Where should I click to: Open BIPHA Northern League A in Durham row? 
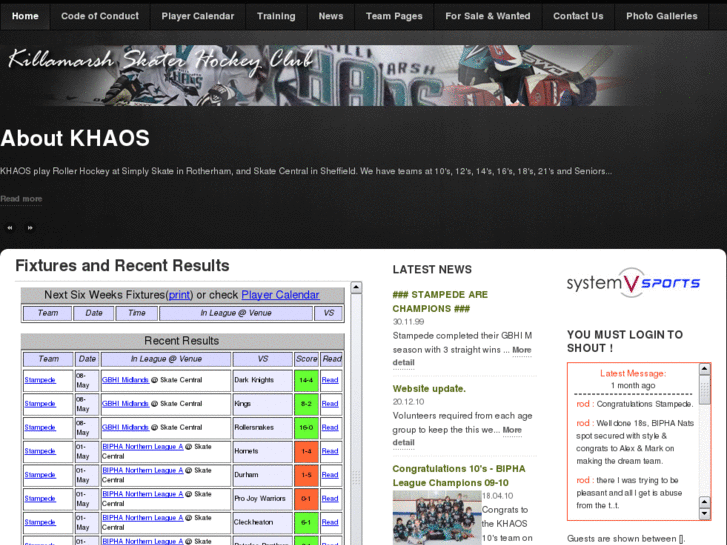142,470
